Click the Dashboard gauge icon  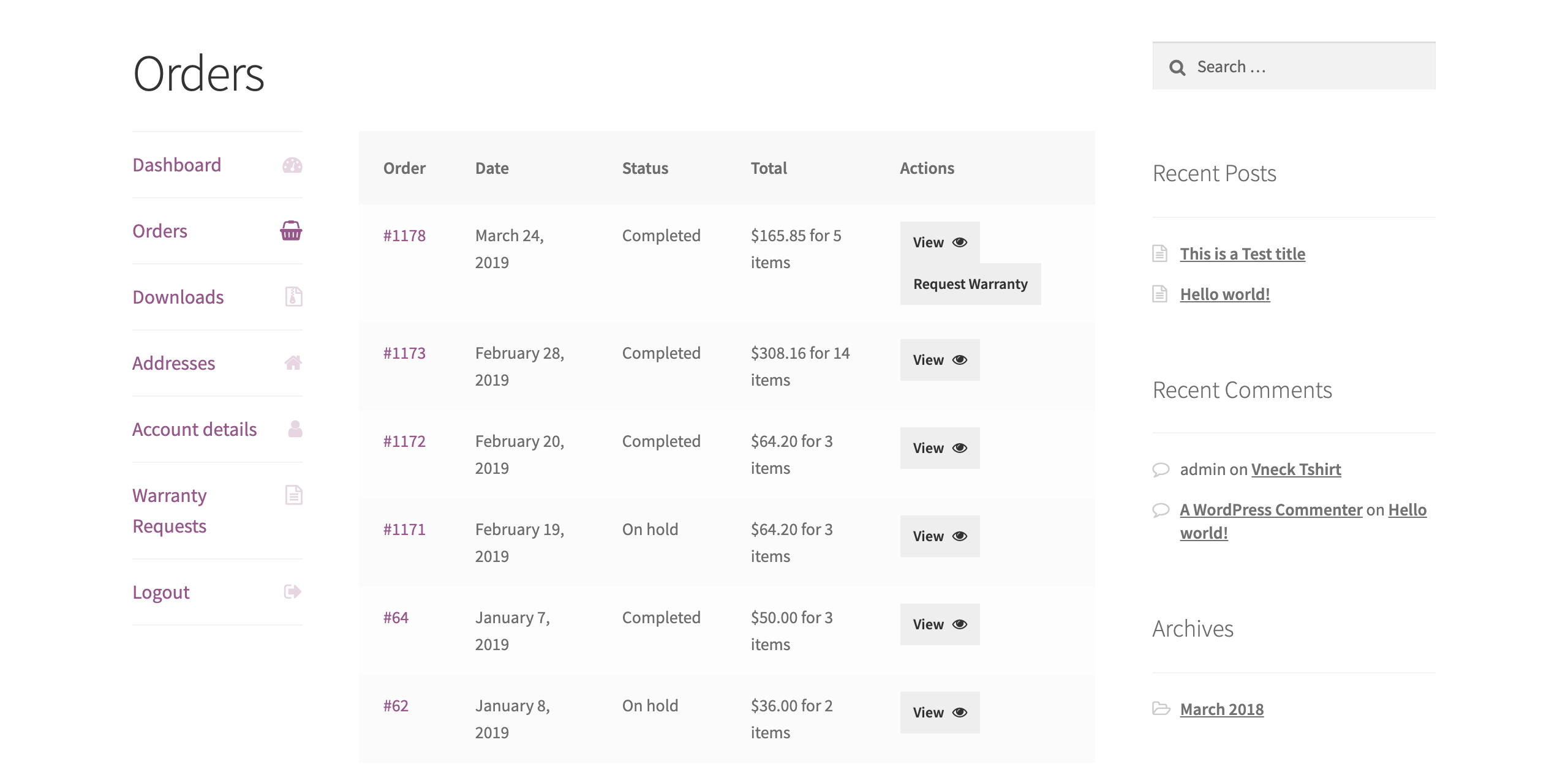tap(292, 165)
